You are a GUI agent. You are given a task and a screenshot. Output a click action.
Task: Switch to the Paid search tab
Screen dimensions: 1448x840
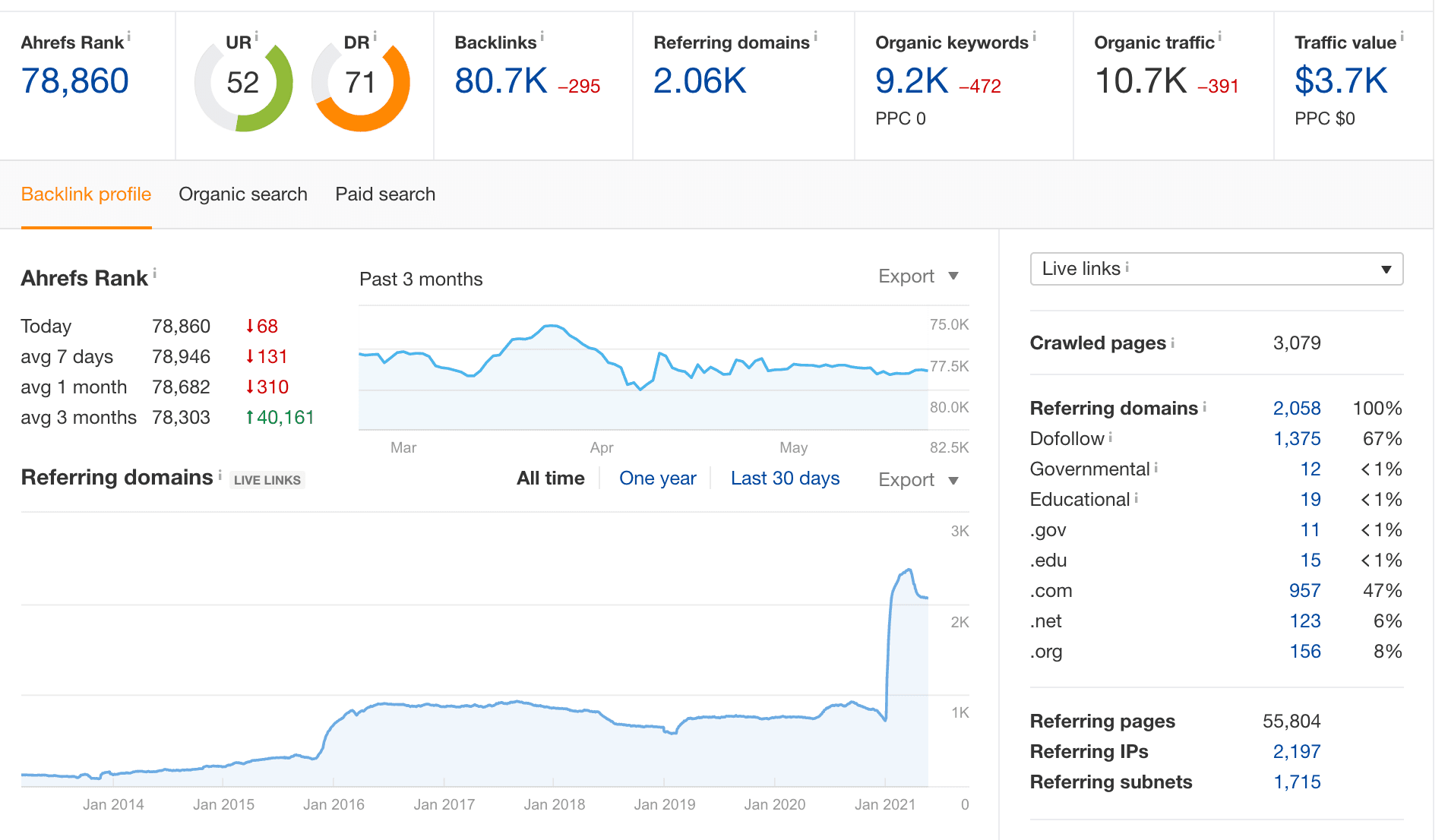tap(385, 194)
